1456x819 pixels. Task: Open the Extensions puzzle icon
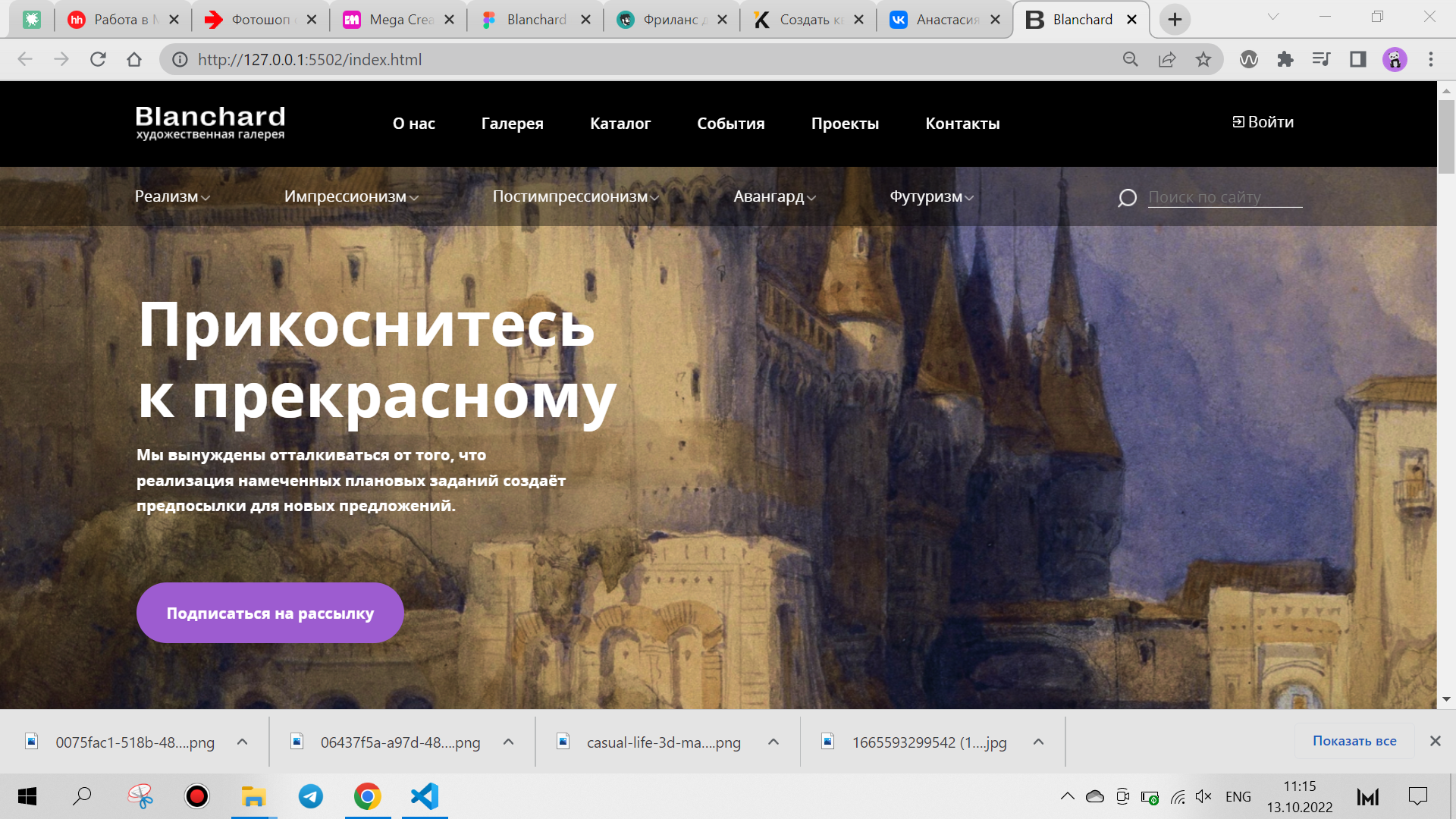click(1285, 59)
